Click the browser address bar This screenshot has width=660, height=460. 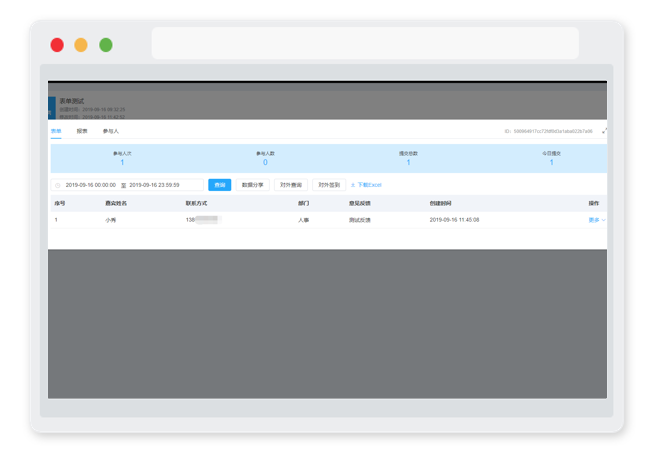[365, 43]
